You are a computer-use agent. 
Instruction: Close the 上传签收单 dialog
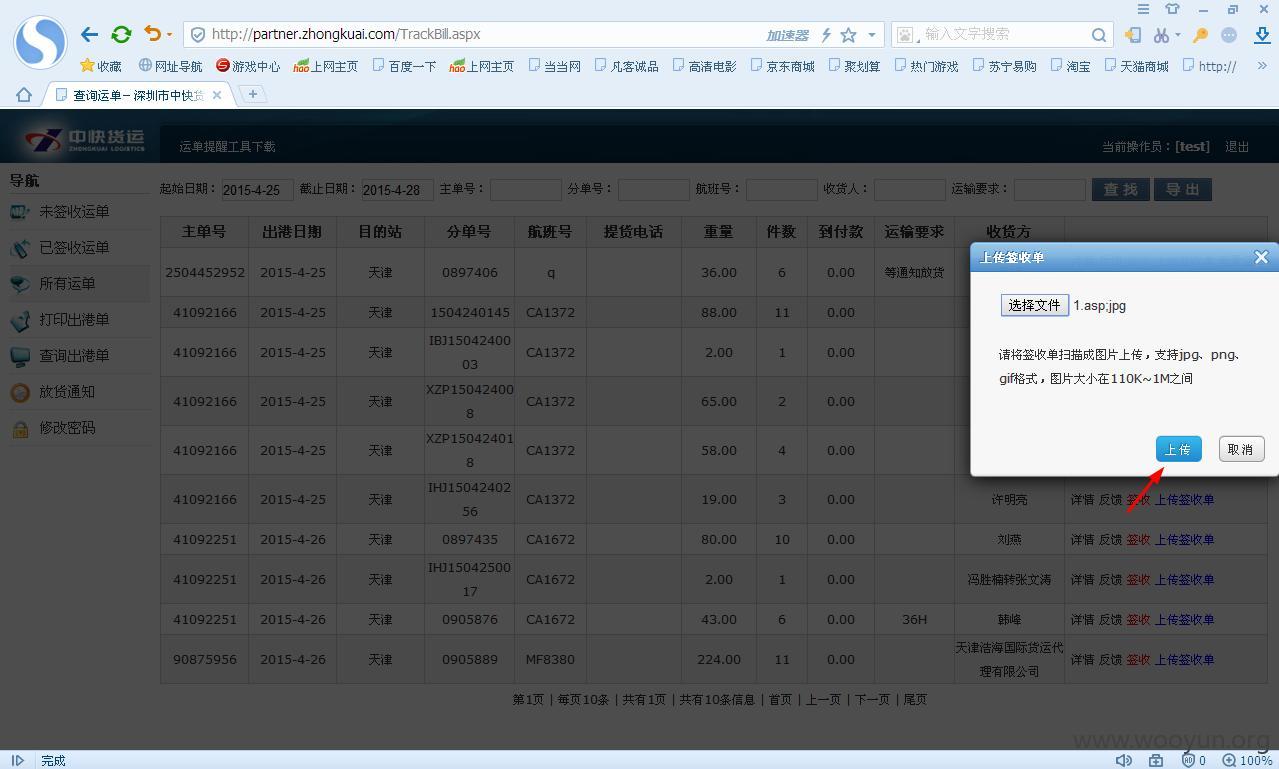(1261, 257)
